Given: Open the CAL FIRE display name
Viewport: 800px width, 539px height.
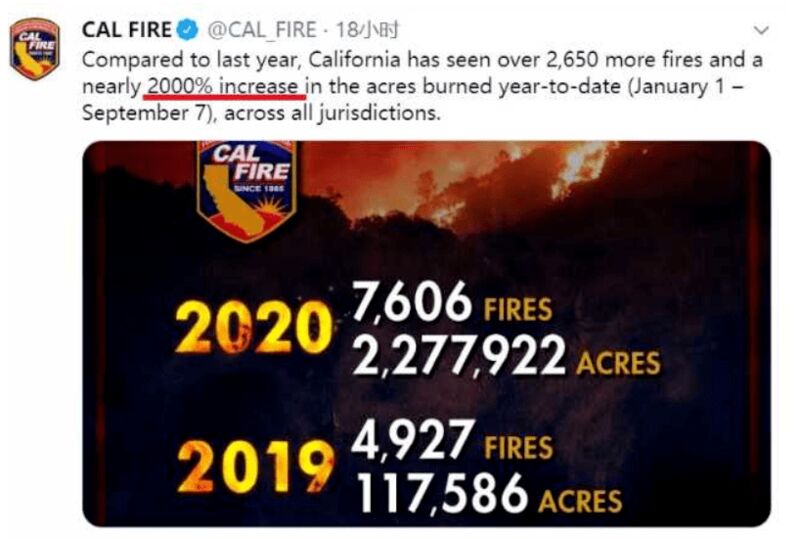Looking at the screenshot, I should click(127, 30).
